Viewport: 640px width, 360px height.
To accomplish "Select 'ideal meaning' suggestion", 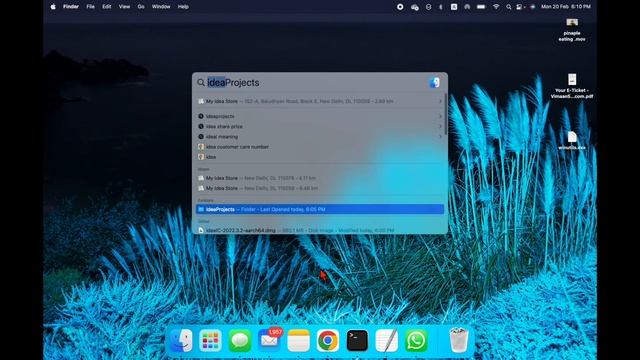I will click(320, 137).
